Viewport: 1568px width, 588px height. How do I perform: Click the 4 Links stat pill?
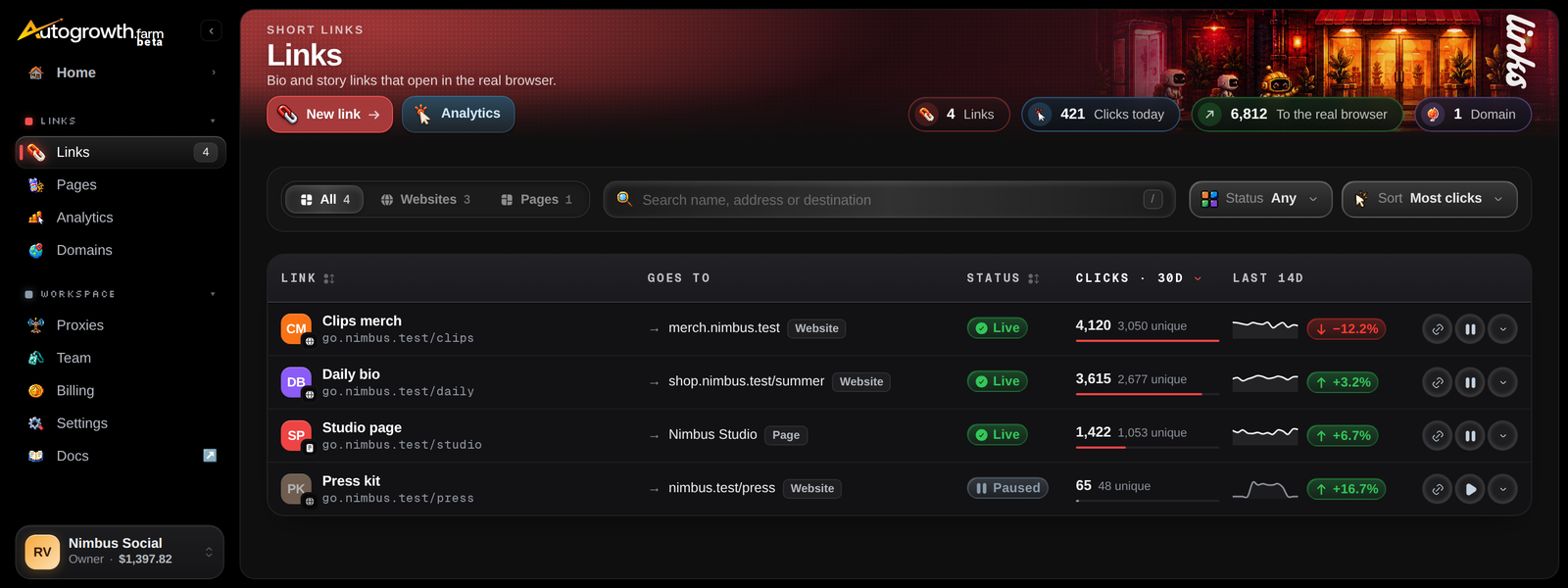click(x=958, y=114)
